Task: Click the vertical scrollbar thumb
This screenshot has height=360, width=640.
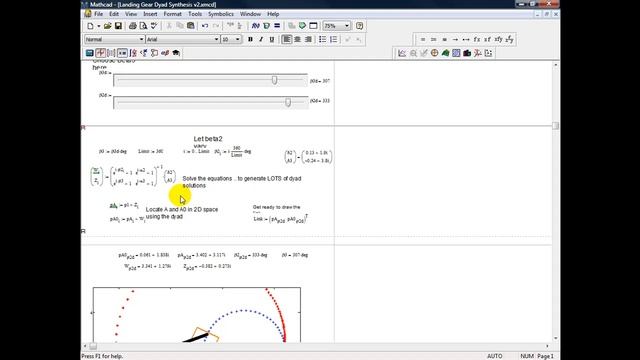Action: (556, 126)
